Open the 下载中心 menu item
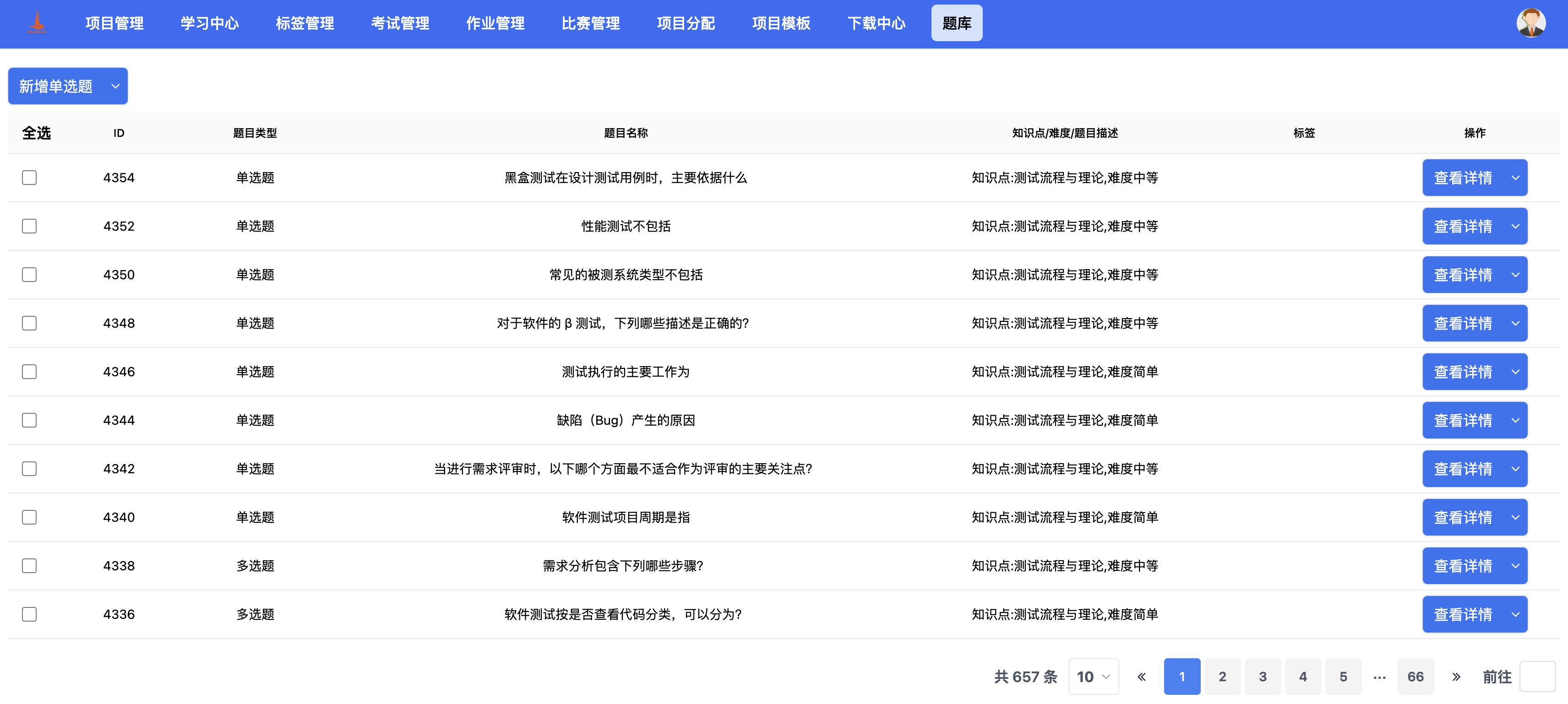The width and height of the screenshot is (1568, 704). [876, 23]
